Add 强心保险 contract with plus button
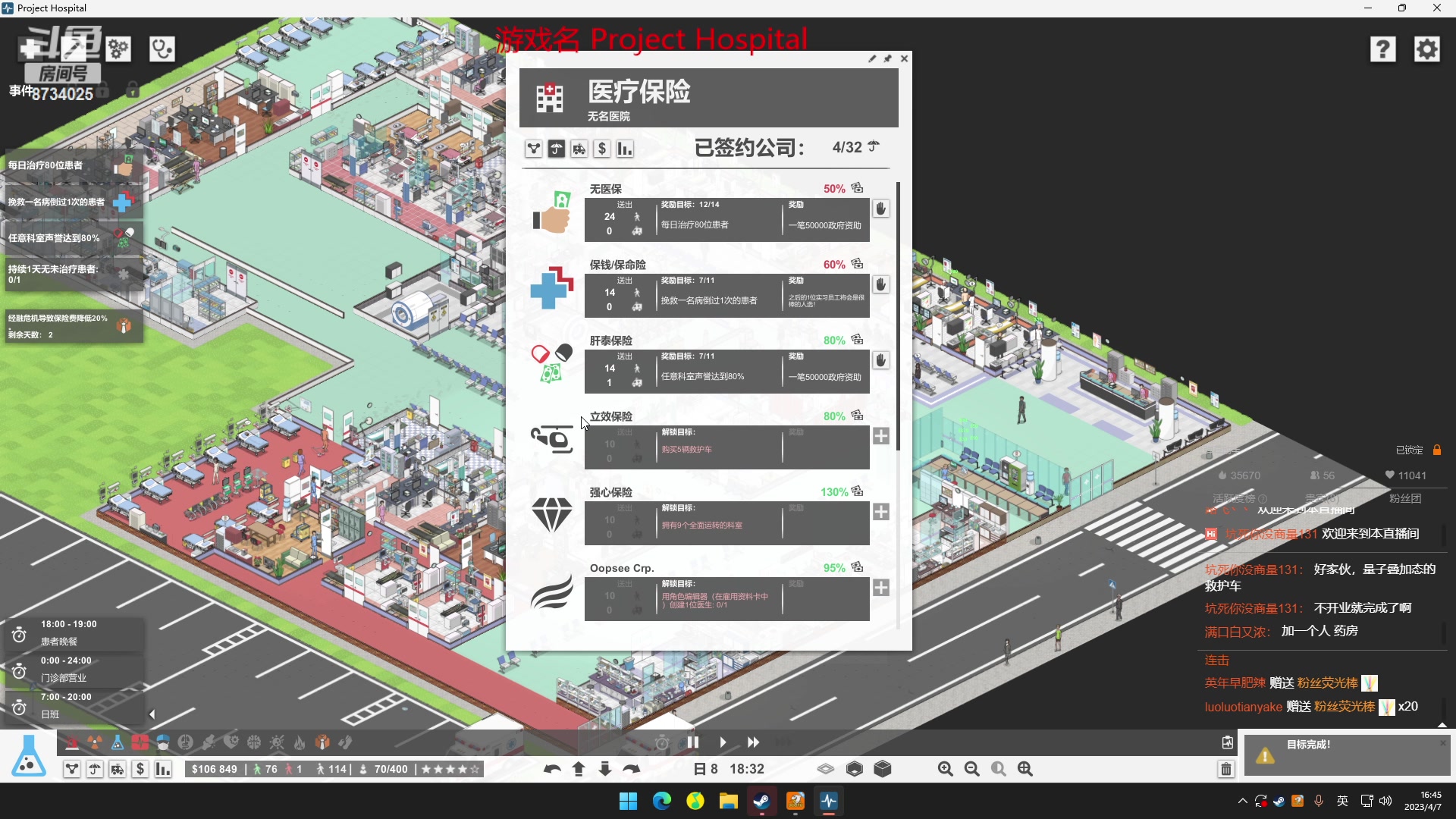 [x=880, y=512]
